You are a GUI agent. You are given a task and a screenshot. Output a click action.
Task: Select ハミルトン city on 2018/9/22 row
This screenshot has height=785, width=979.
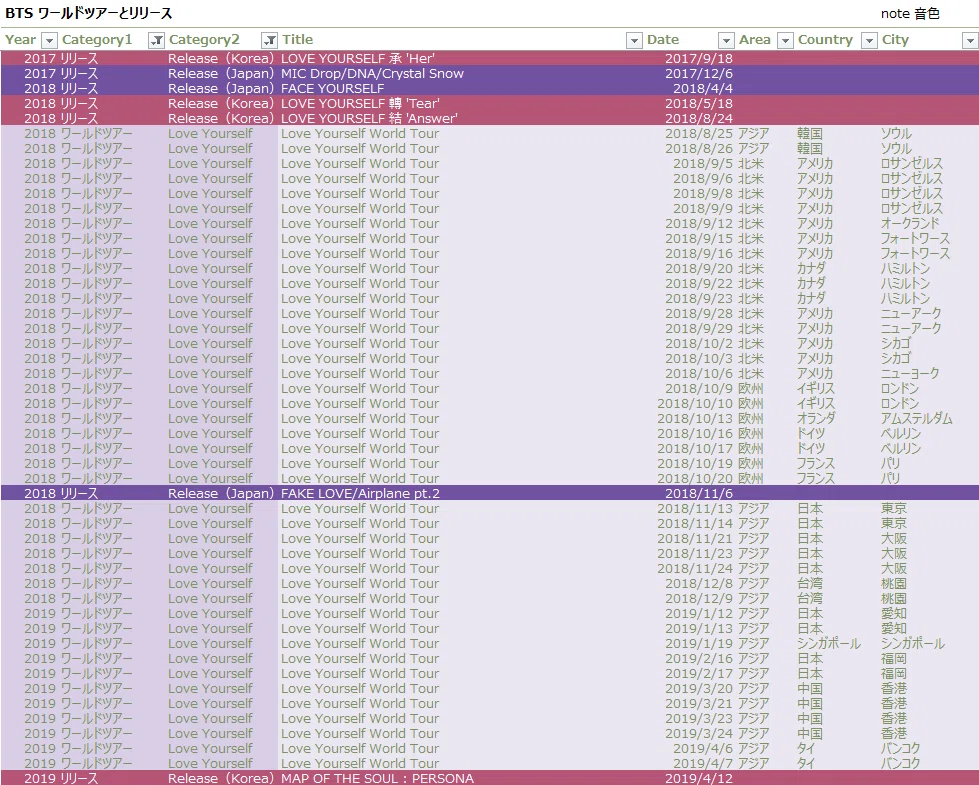(x=905, y=284)
